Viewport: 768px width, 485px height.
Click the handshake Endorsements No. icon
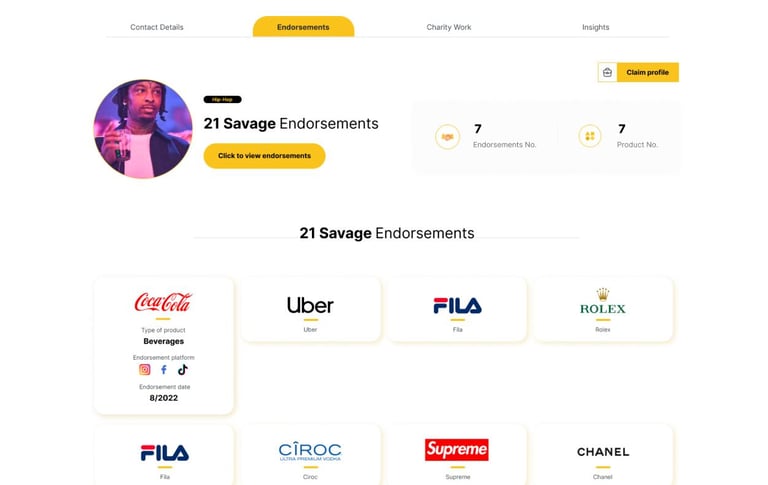(x=447, y=136)
